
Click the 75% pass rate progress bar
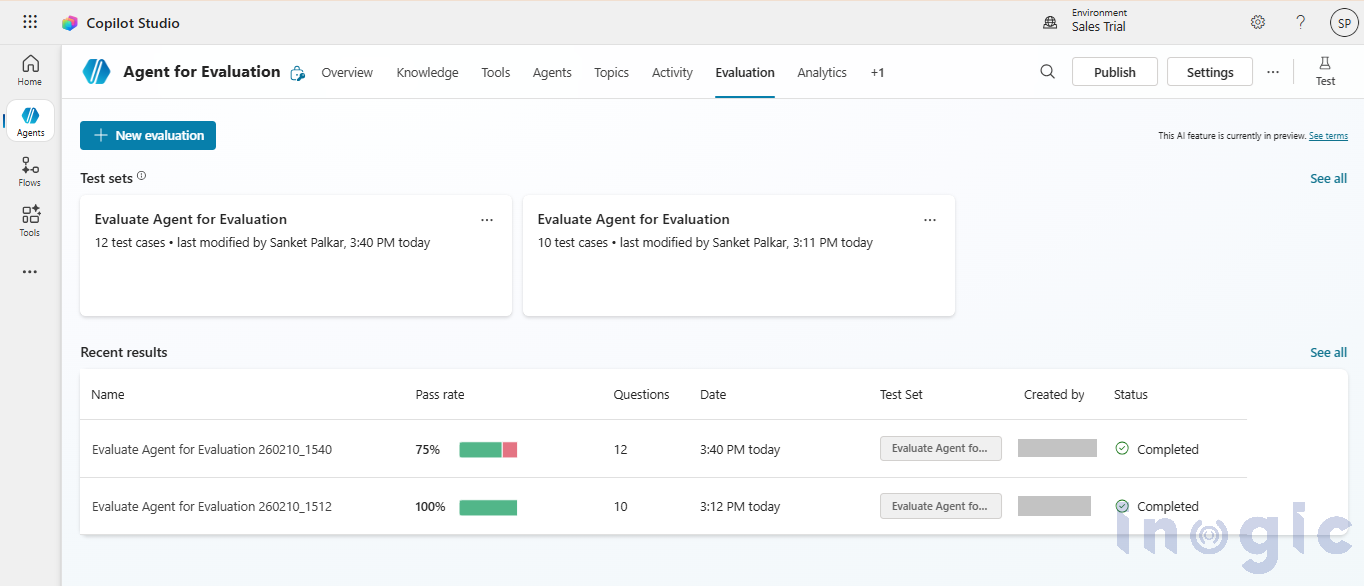tap(488, 449)
